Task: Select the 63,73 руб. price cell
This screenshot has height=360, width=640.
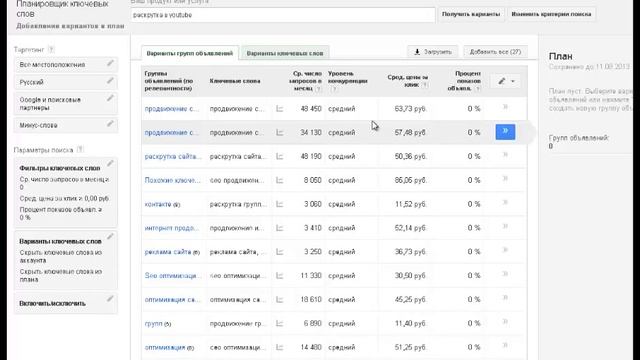Action: [x=410, y=109]
